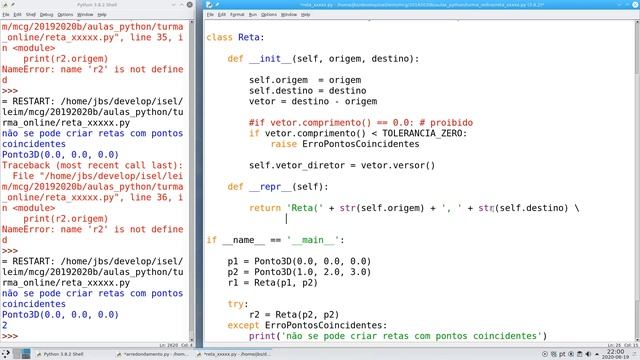Click the clipboard tray icon

coord(580,354)
